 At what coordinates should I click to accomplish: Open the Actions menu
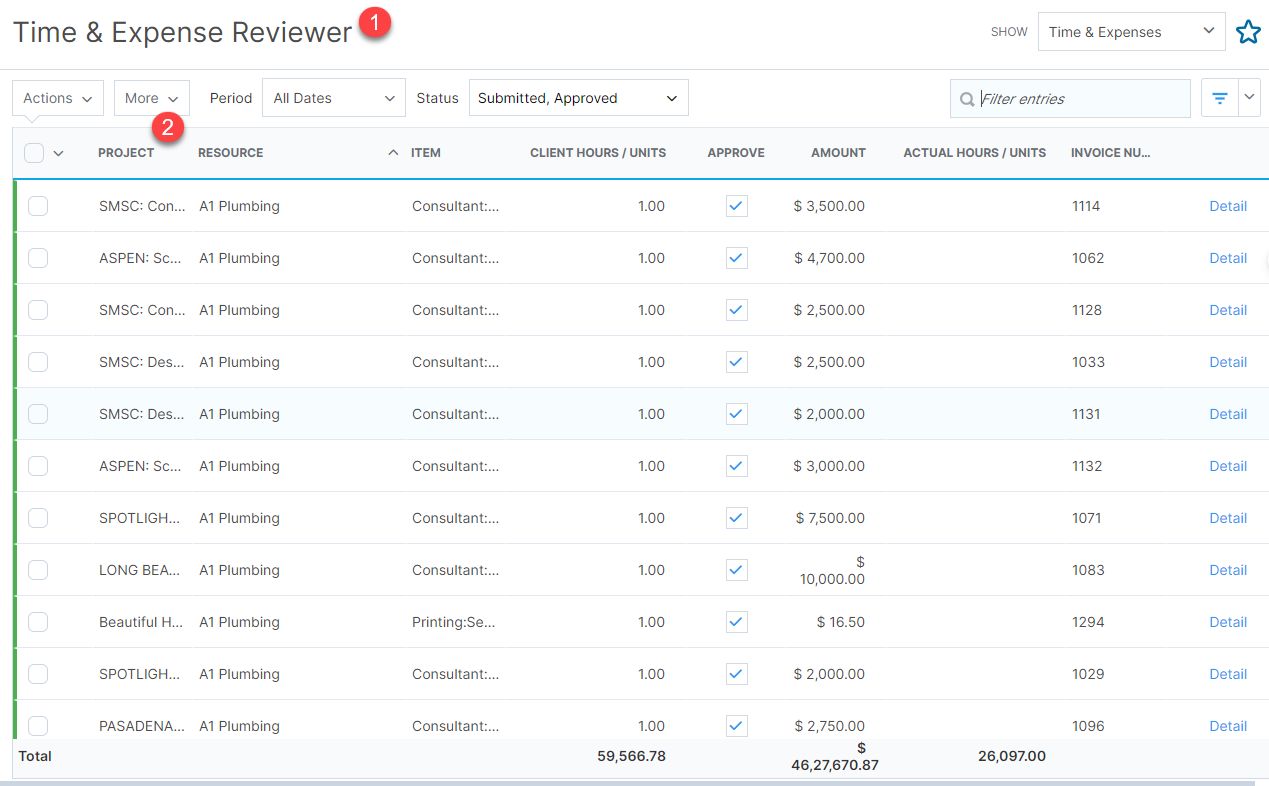pos(58,98)
